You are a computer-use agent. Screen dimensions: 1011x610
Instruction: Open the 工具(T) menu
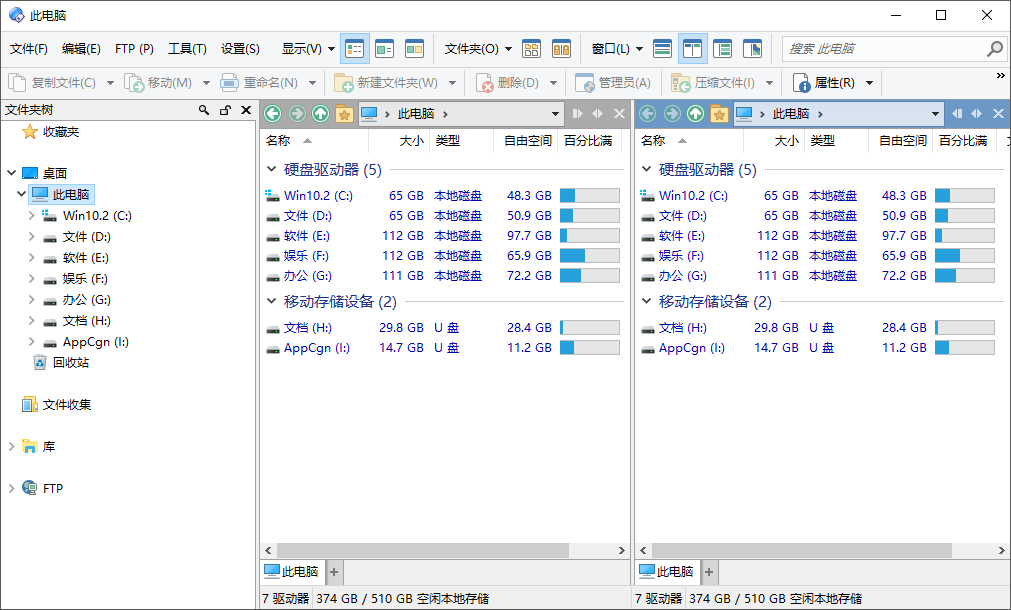pyautogui.click(x=187, y=48)
